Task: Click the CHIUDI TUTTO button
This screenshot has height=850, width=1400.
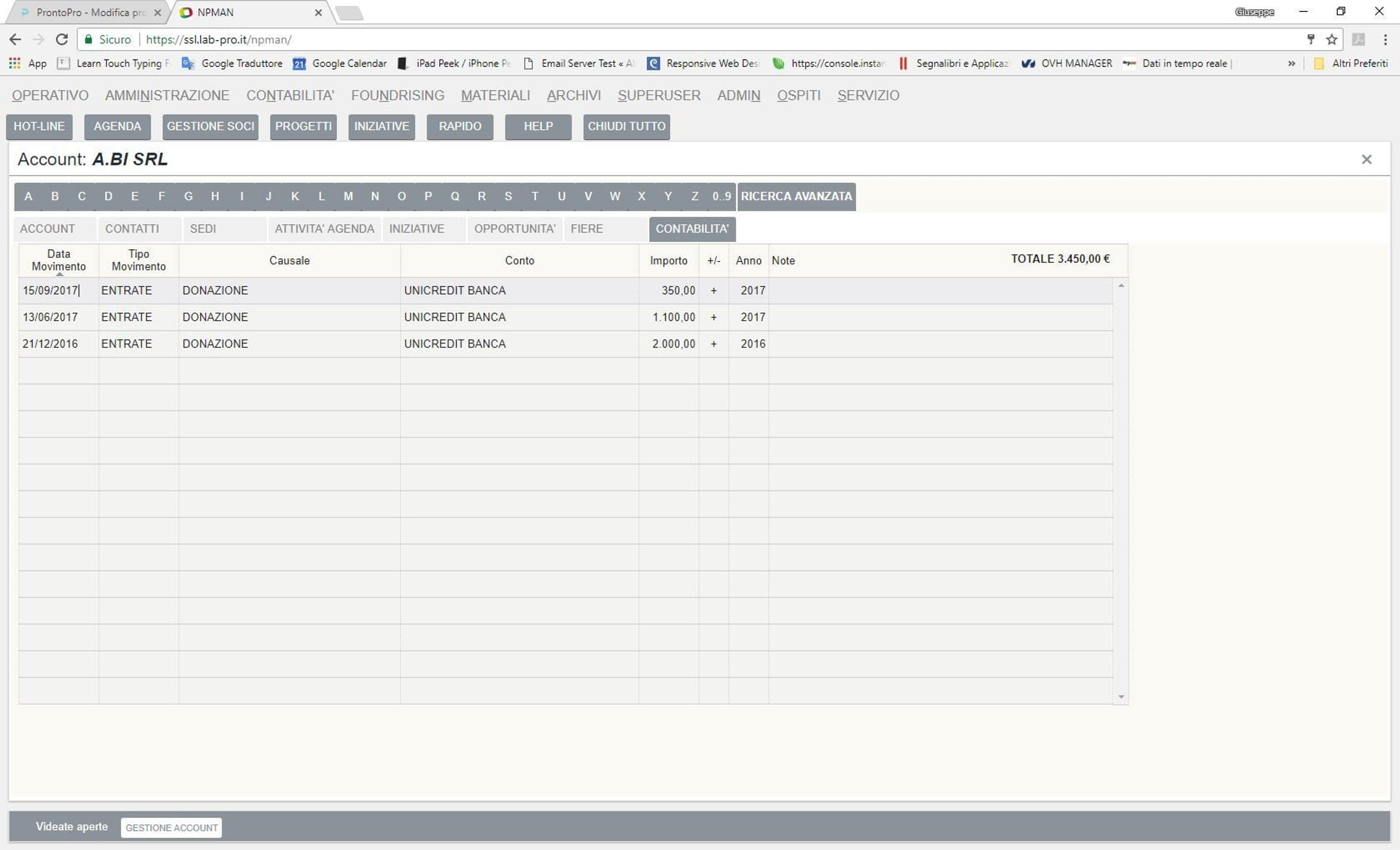Action: pyautogui.click(x=627, y=127)
